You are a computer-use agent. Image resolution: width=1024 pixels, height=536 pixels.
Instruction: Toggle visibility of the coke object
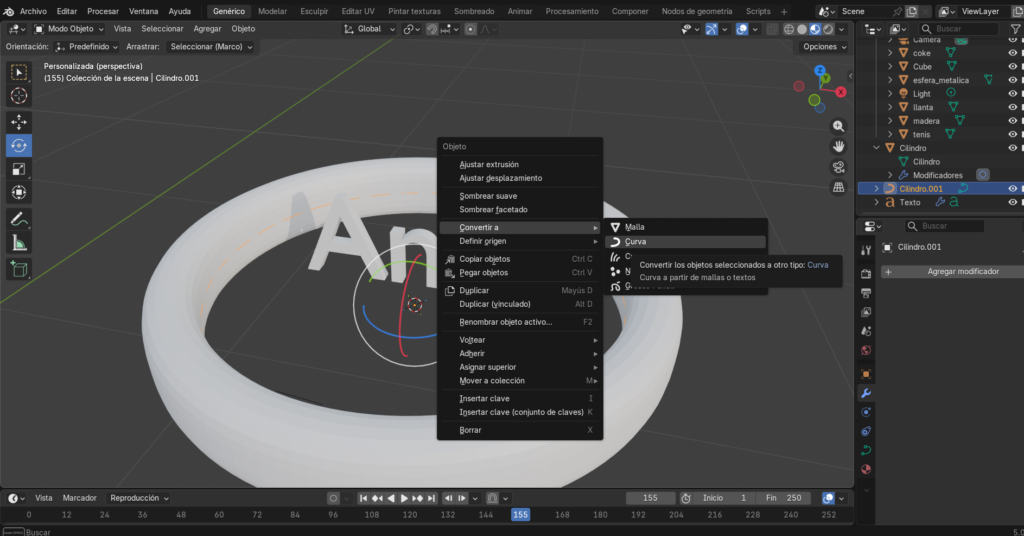[x=1012, y=53]
